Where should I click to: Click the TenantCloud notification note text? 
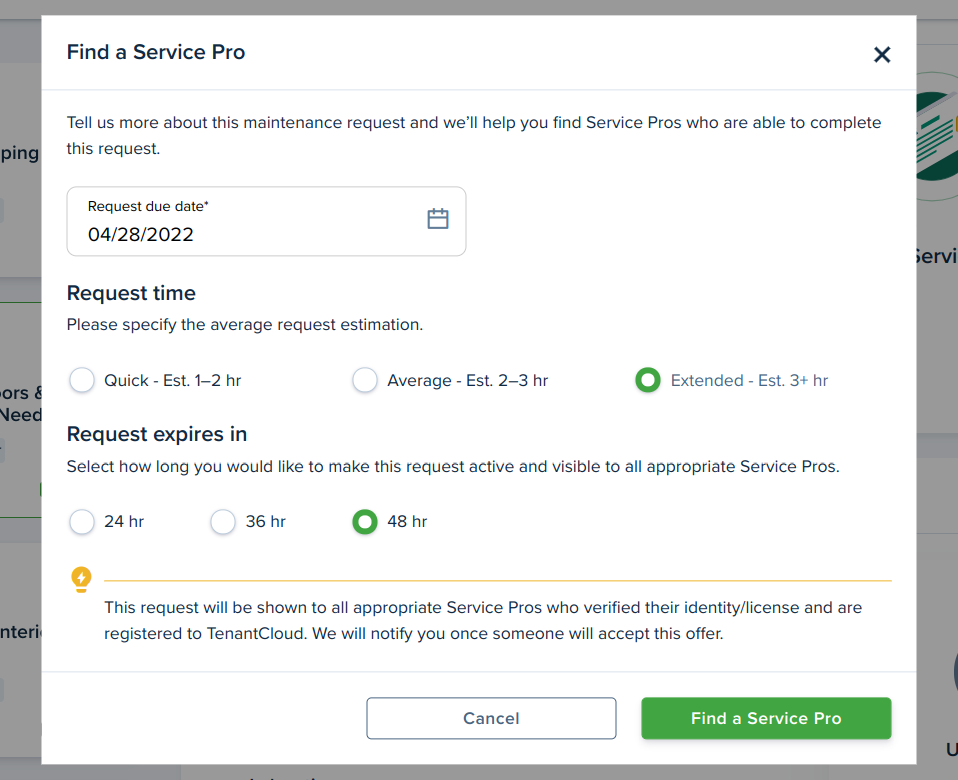click(484, 621)
